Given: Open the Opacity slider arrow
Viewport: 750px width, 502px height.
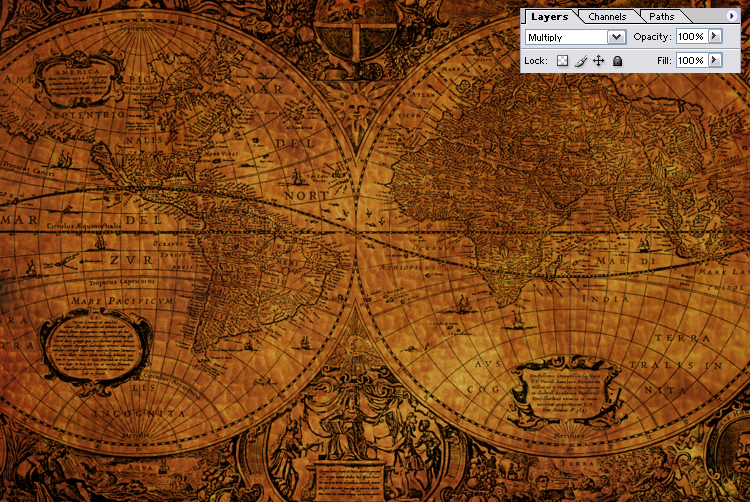Looking at the screenshot, I should pyautogui.click(x=714, y=36).
